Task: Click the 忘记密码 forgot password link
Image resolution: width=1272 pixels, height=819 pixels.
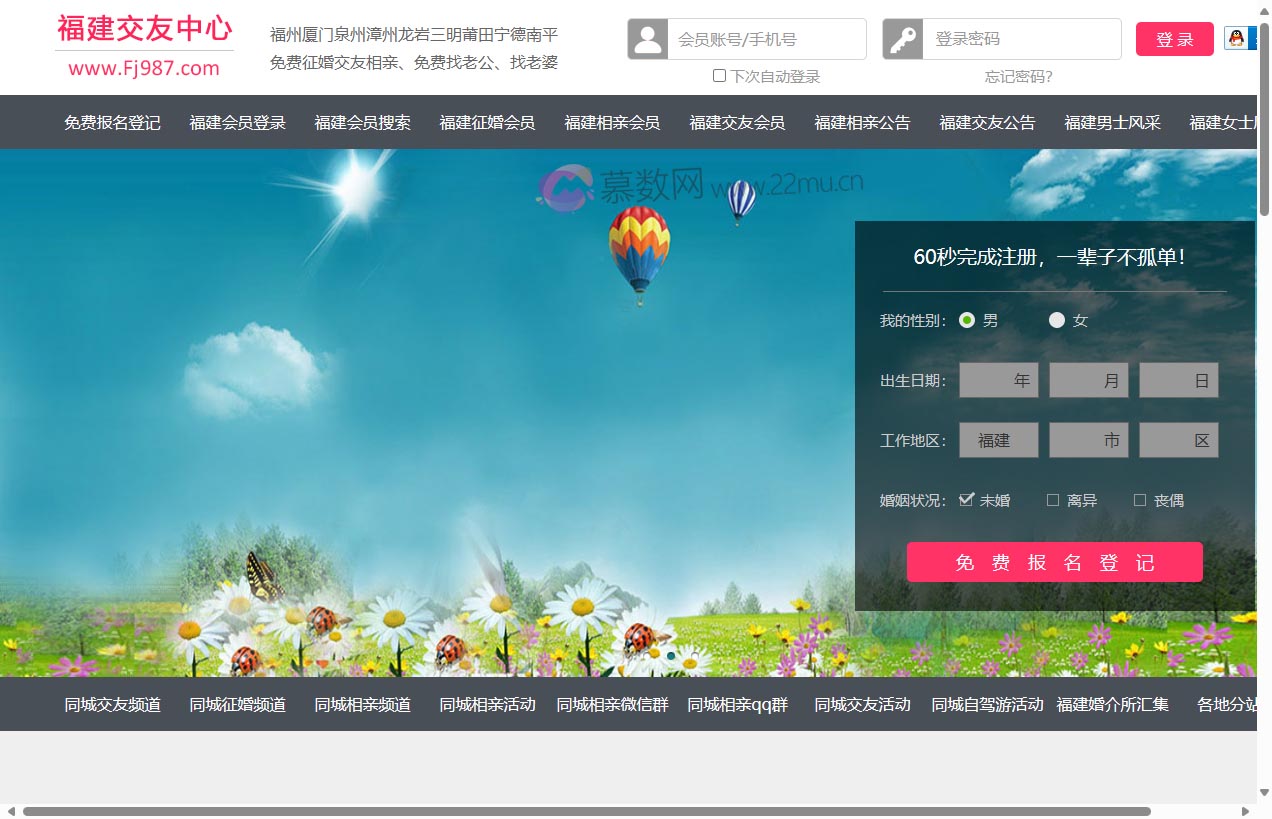Action: pyautogui.click(x=1017, y=76)
